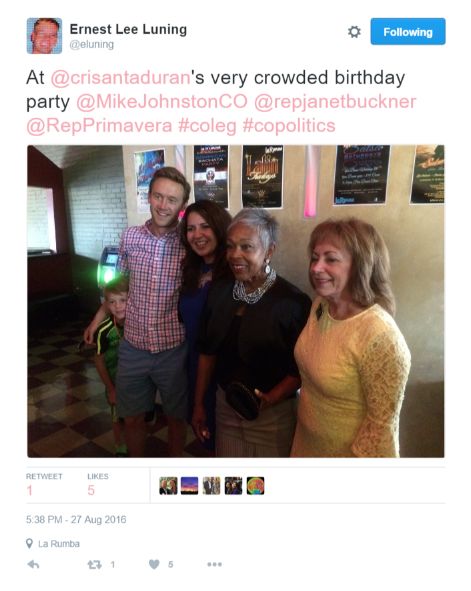Like the tweet with the heart icon
Image resolution: width=471 pixels, height=591 pixels.
click(154, 564)
